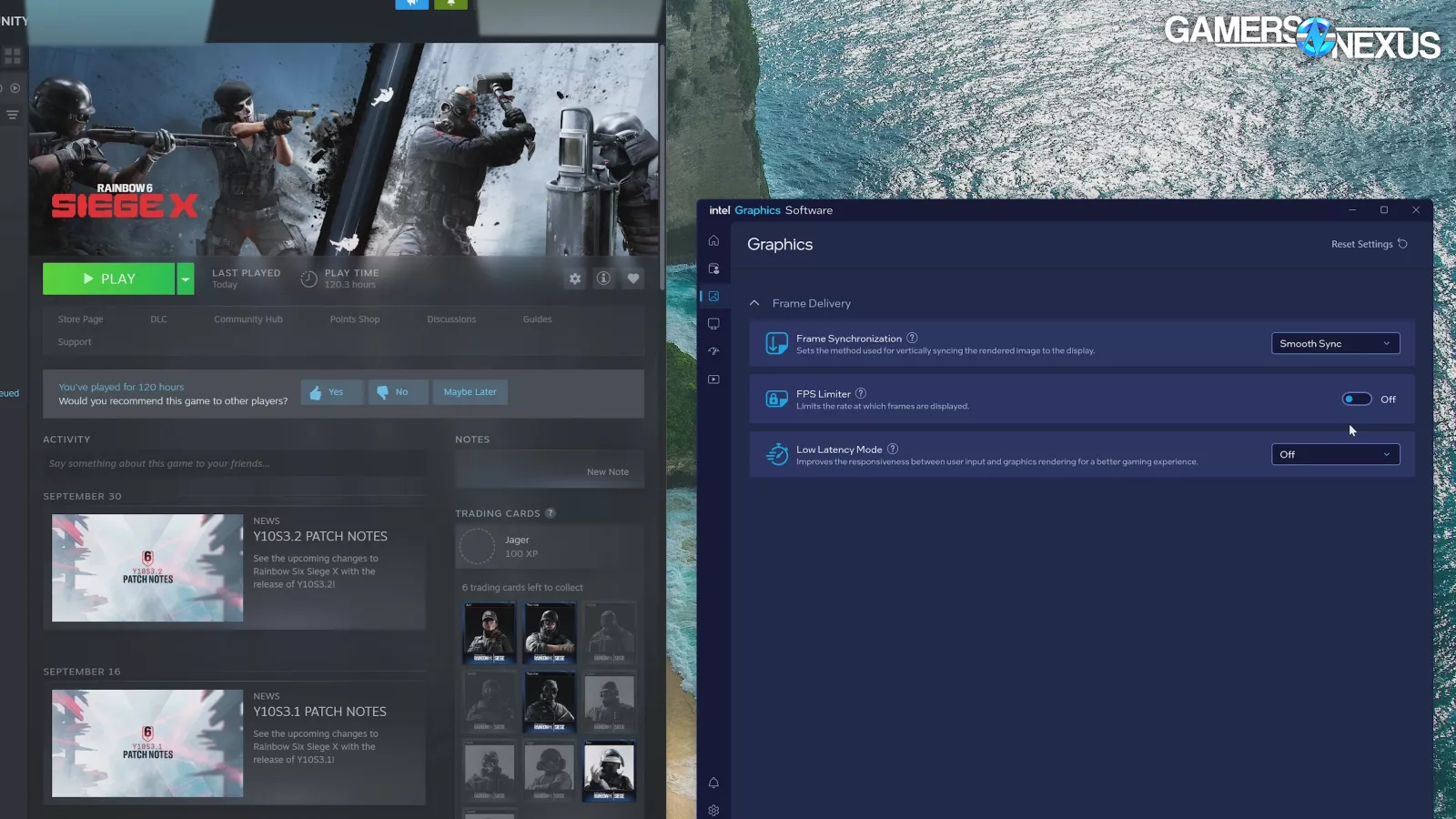Click help icon next to Frame Synchronization

[912, 339]
